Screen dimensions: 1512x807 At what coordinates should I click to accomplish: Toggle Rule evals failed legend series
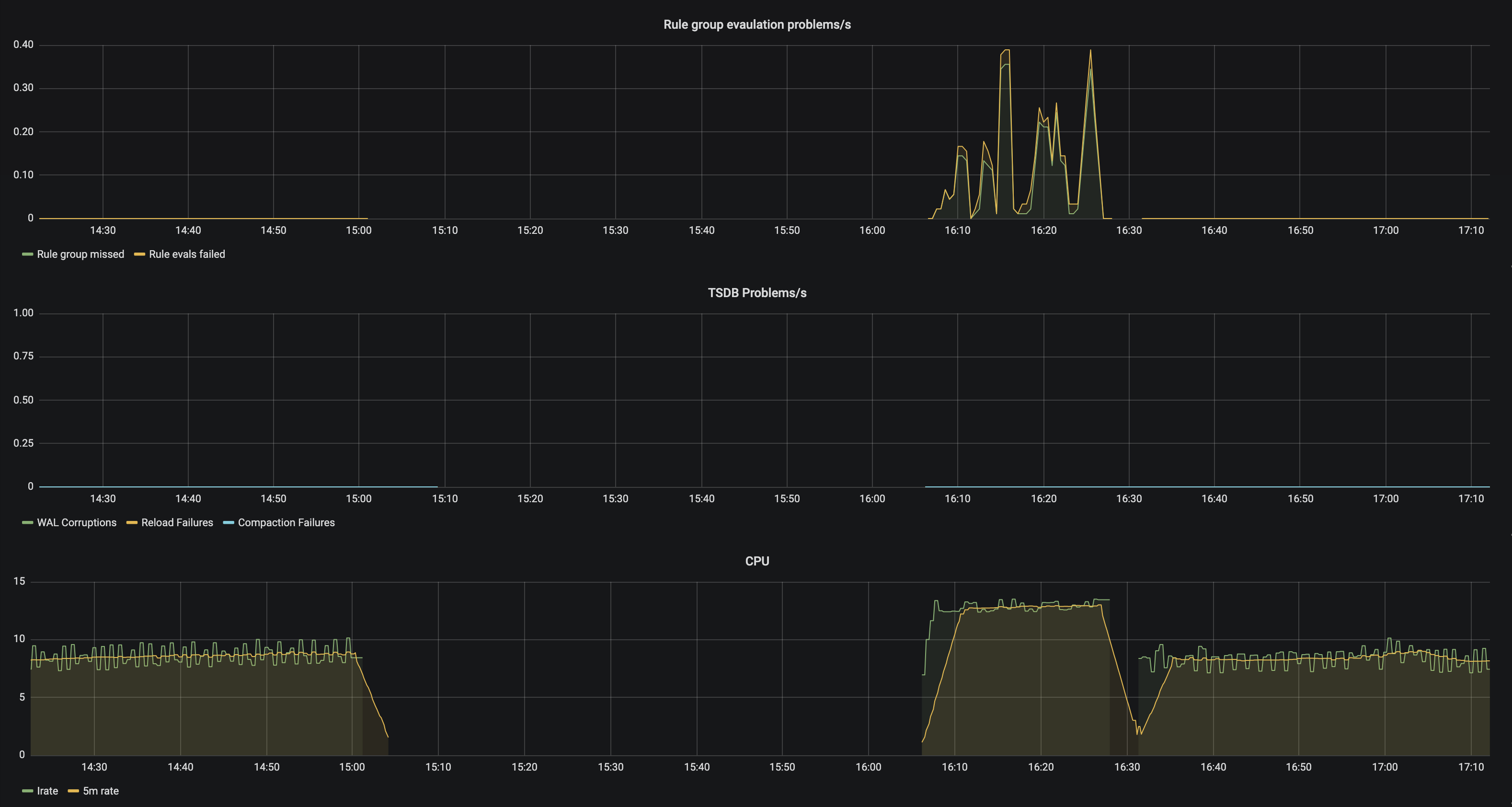187,254
